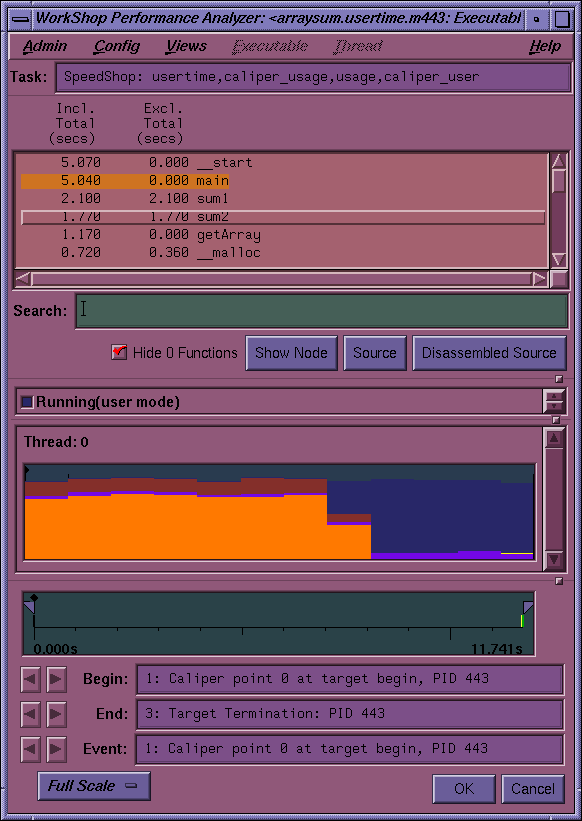Click thread chart scroll up arrow
582x821 pixels.
click(x=554, y=437)
